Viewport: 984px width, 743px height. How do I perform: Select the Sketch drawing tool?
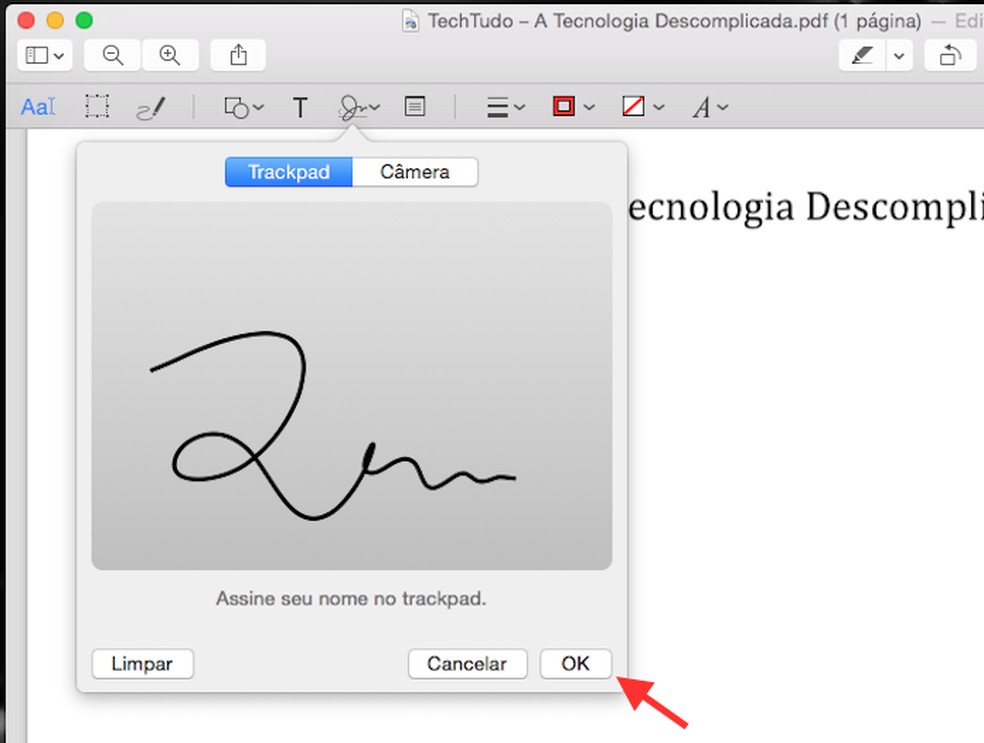coord(151,107)
